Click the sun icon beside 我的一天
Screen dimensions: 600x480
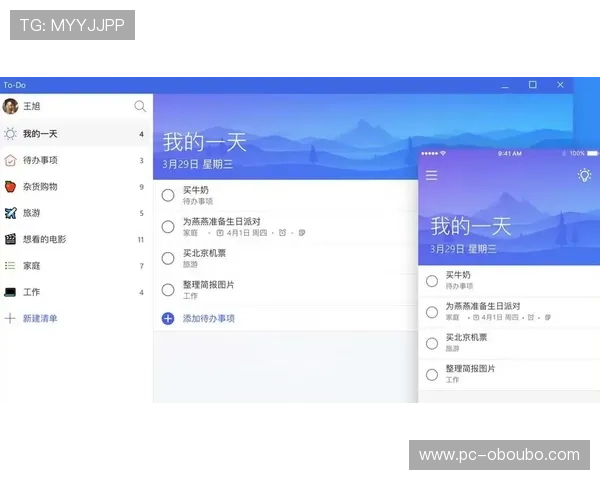pos(10,134)
